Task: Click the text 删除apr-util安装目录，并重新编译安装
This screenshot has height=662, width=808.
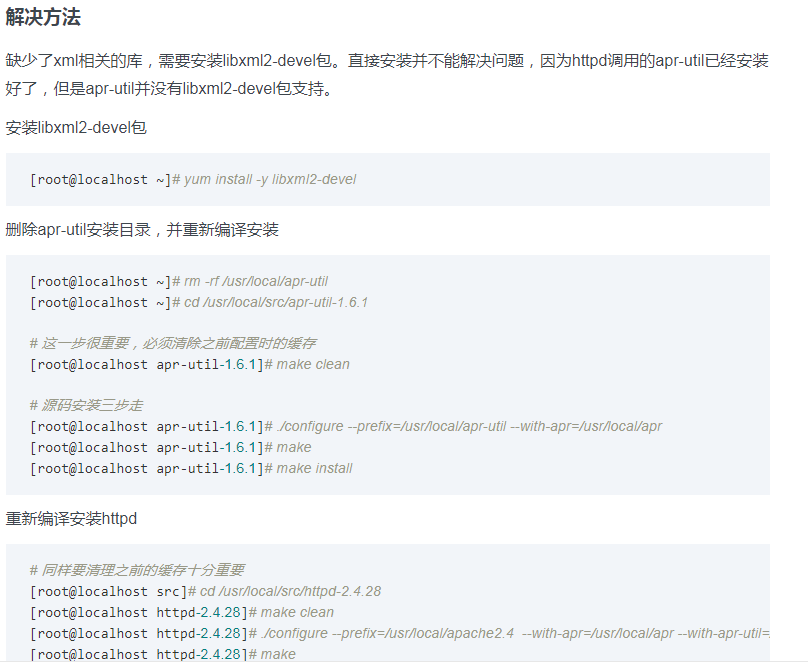Action: [142, 229]
